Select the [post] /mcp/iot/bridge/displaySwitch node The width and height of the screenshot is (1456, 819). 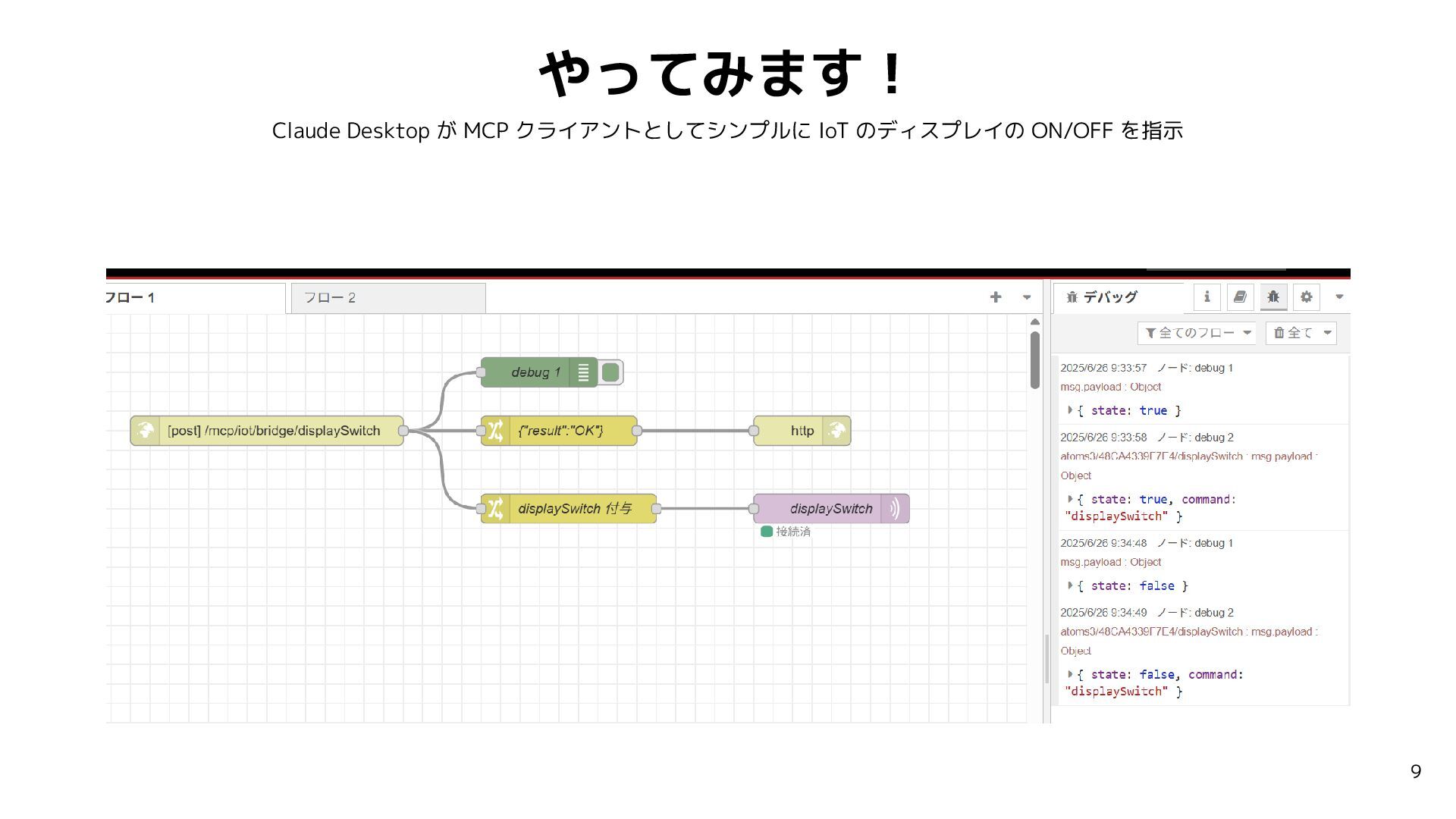point(267,431)
